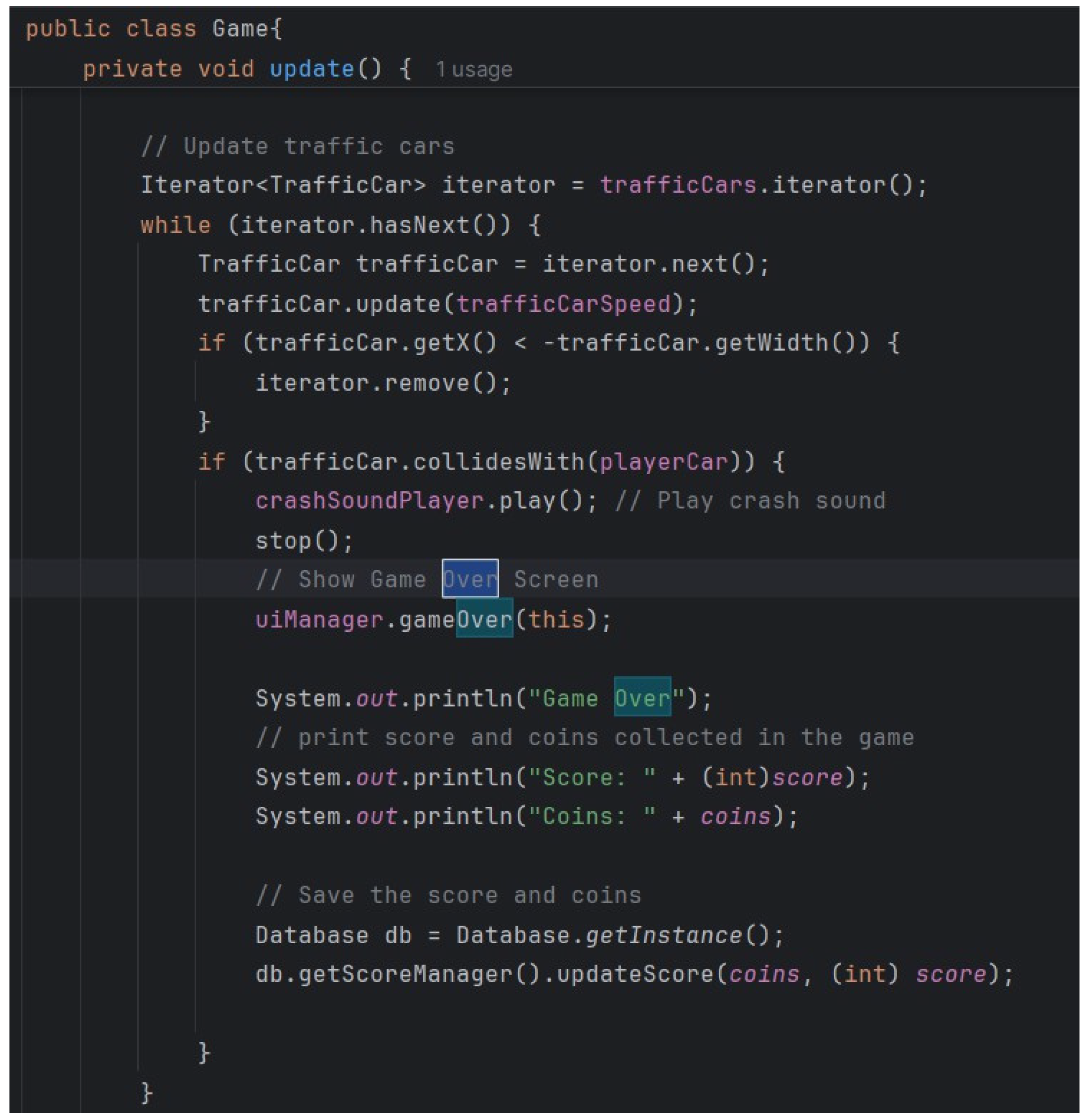This screenshot has height=1120, width=1084.
Task: Click the uiManager identifier
Action: (319, 620)
